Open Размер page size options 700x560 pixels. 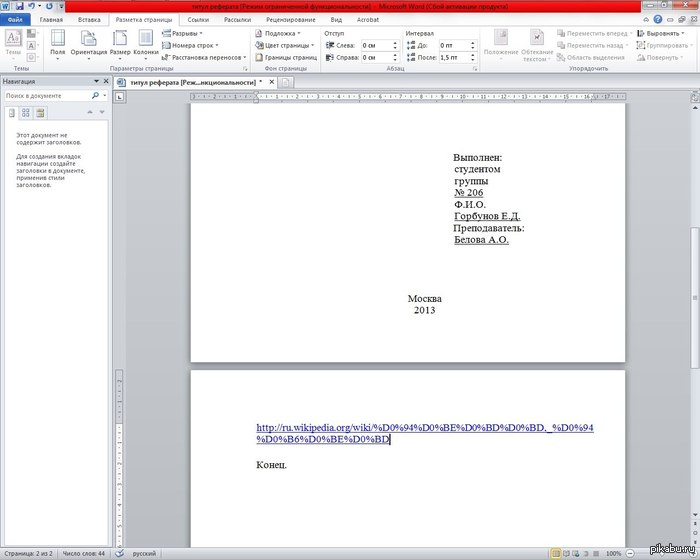[120, 45]
